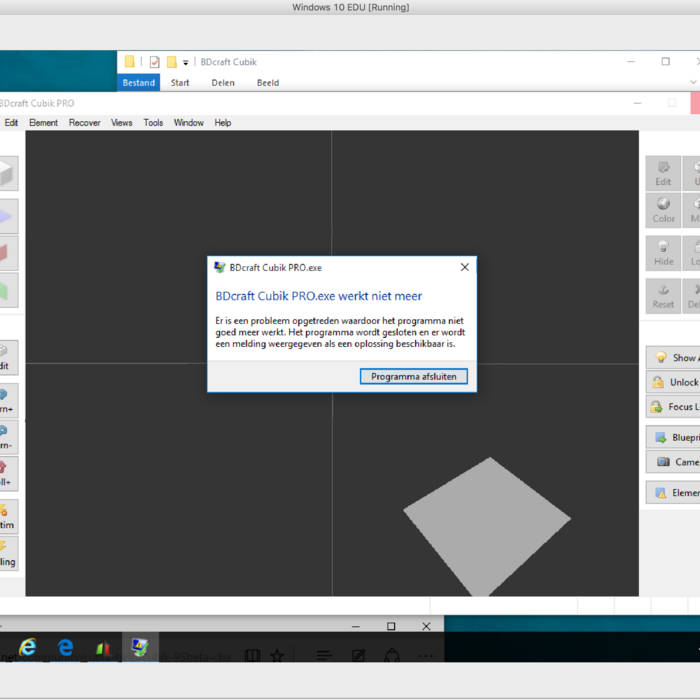This screenshot has width=700, height=700.
Task: Minimize the bottom background window
Action: pos(356,626)
